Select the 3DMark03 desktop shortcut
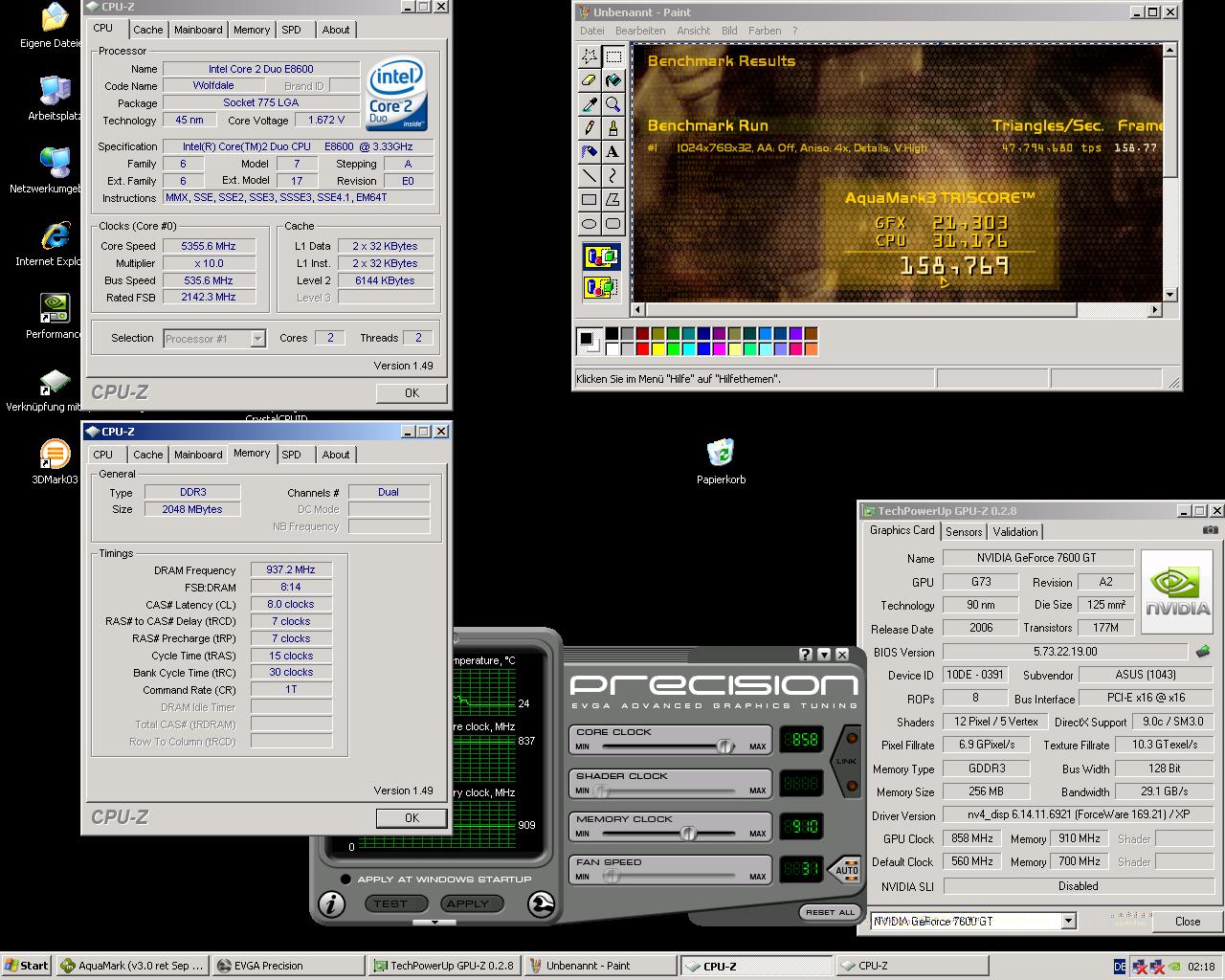The image size is (1225, 980). [x=55, y=462]
